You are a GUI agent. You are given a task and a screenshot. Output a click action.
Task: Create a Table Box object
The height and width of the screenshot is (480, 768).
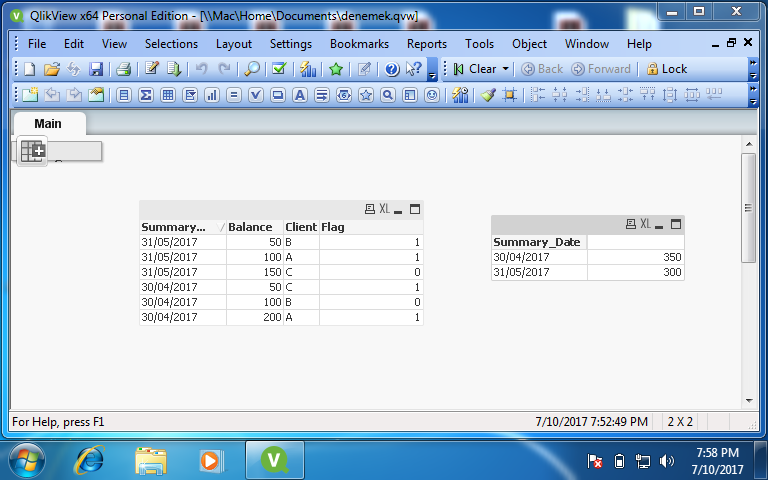168,95
